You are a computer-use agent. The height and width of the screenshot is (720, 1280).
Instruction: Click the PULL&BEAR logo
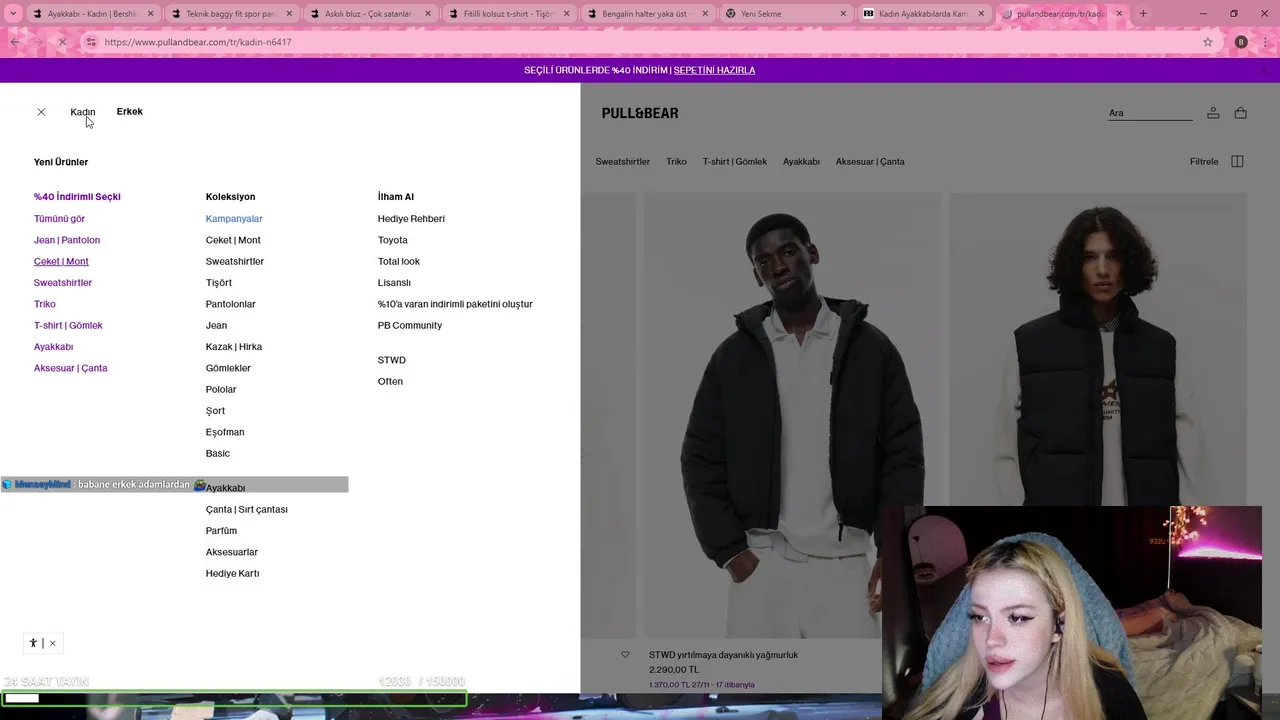click(x=640, y=113)
